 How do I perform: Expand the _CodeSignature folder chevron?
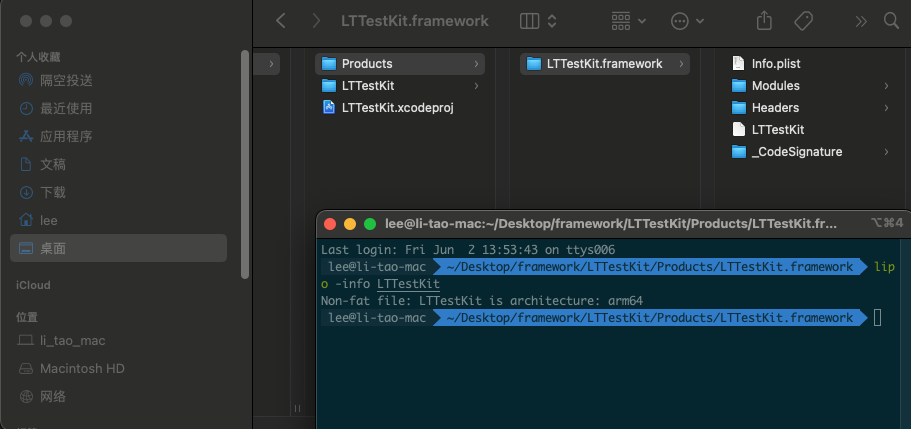[x=886, y=152]
